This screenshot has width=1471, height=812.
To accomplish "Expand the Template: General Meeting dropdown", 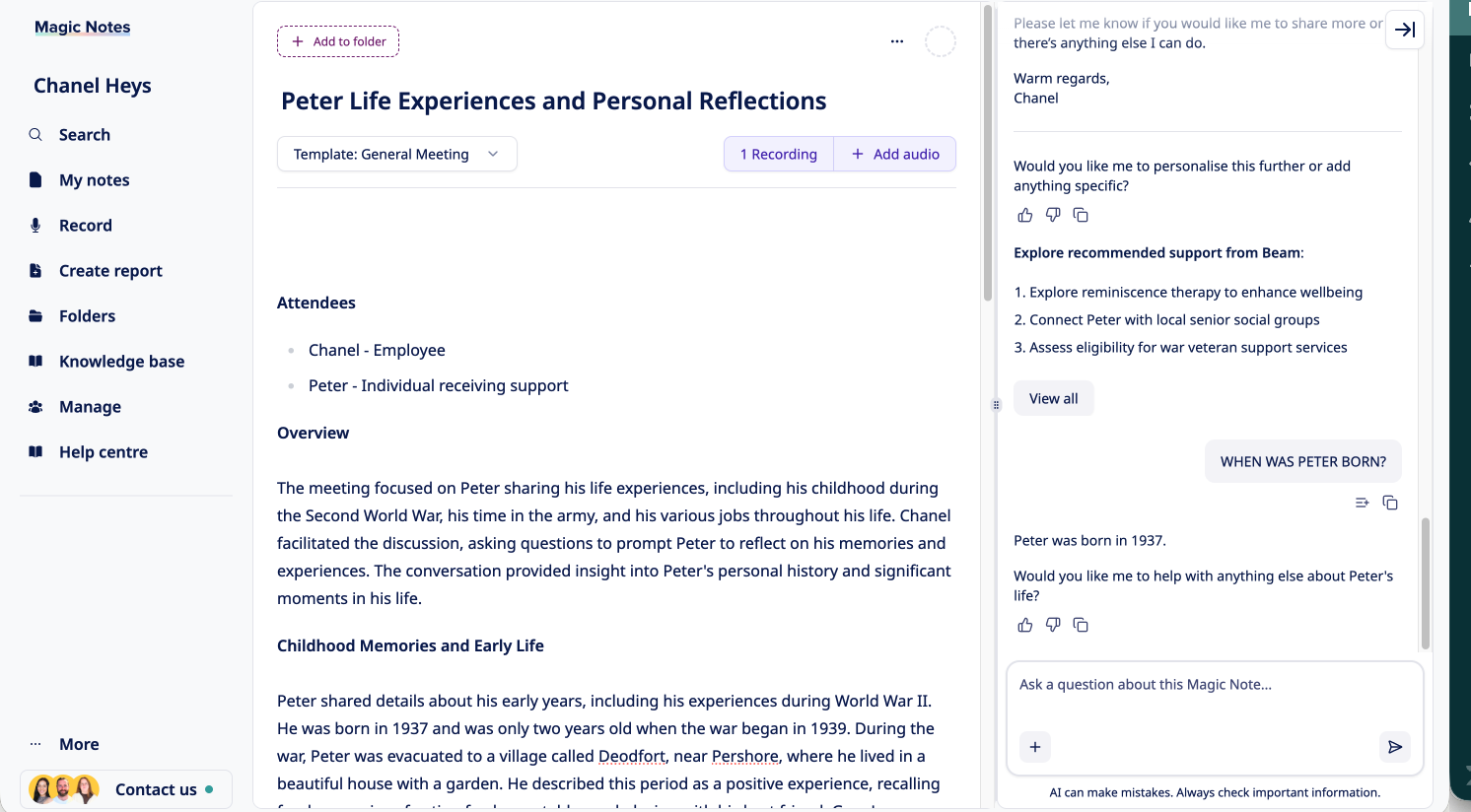I will pos(396,154).
